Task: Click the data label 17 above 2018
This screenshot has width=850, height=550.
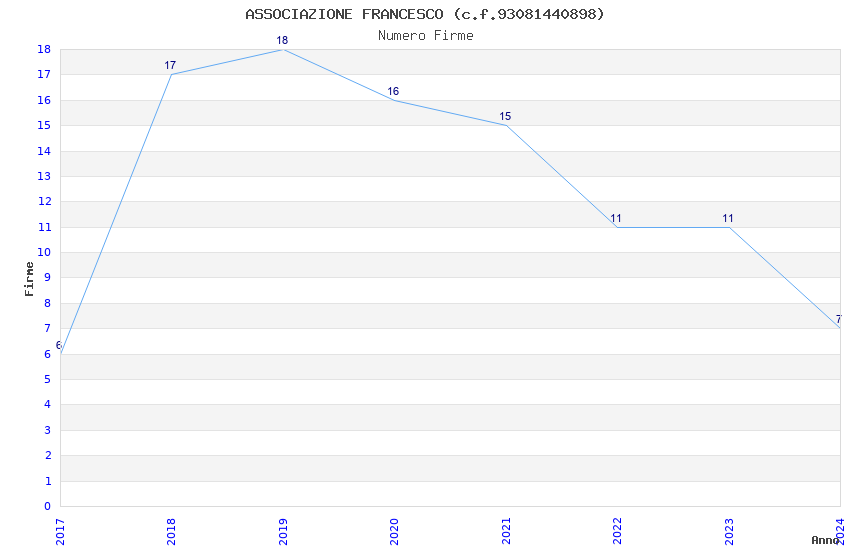Action: [x=170, y=65]
